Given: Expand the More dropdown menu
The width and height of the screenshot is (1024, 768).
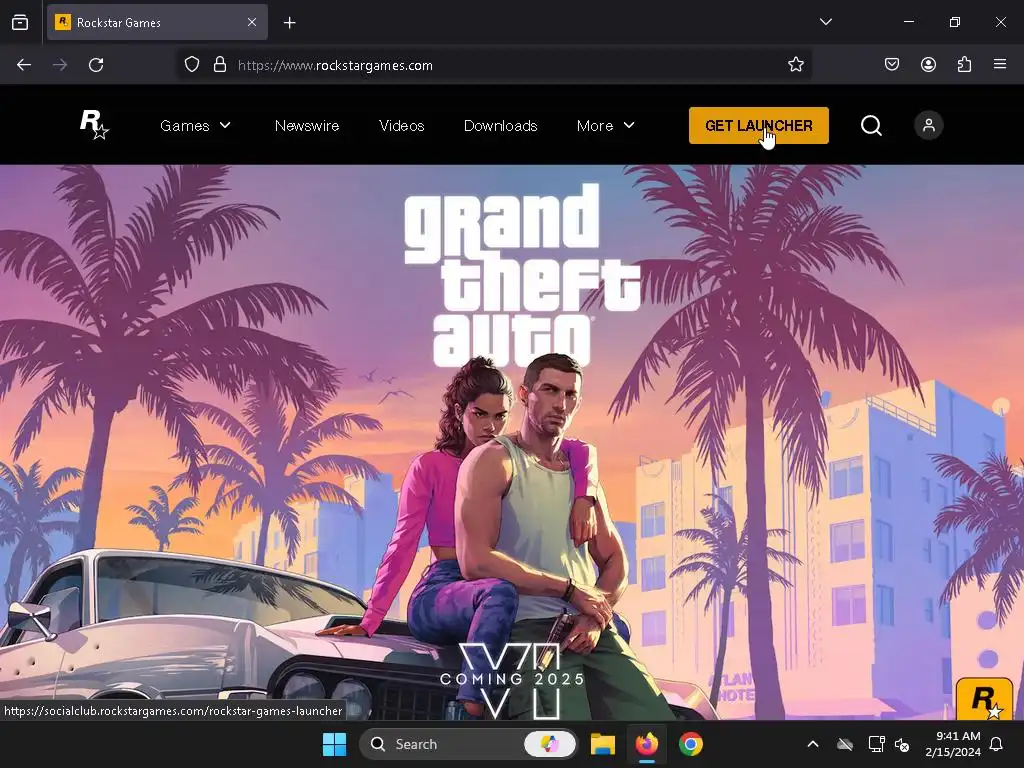Looking at the screenshot, I should tap(605, 125).
